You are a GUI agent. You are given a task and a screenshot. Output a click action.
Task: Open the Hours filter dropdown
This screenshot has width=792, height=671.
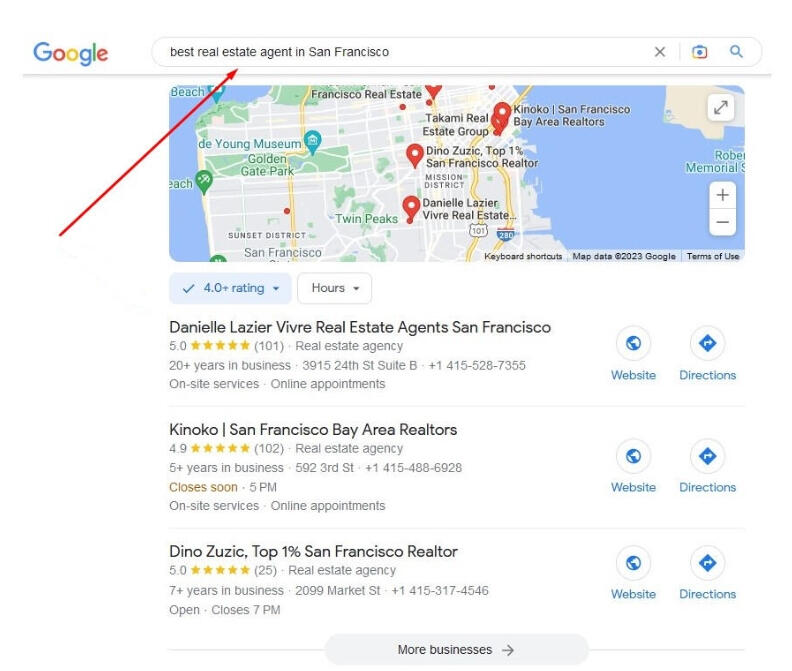[x=334, y=288]
